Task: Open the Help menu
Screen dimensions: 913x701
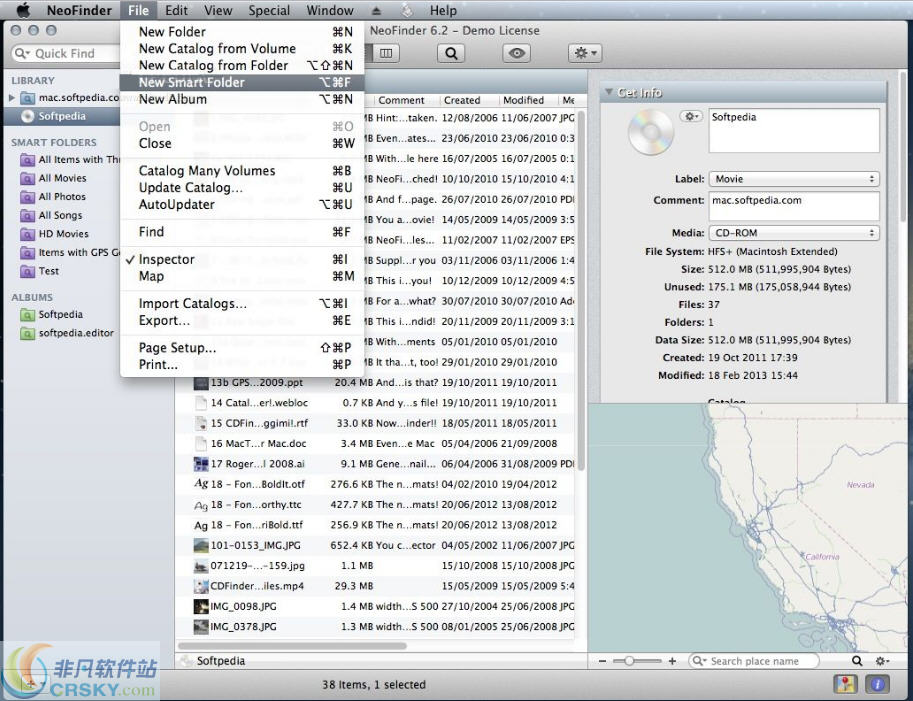Action: click(443, 10)
